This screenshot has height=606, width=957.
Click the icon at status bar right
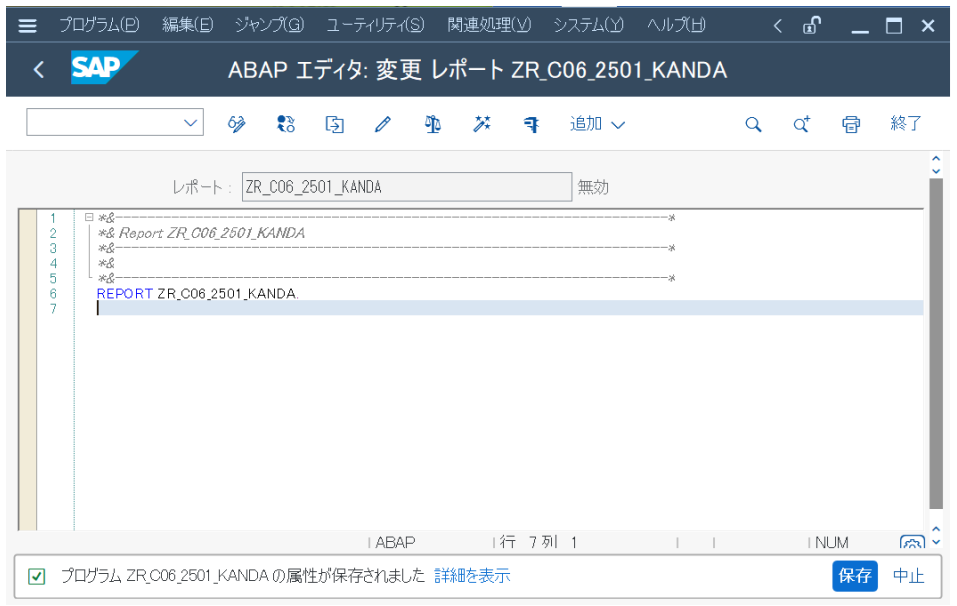tap(912, 542)
